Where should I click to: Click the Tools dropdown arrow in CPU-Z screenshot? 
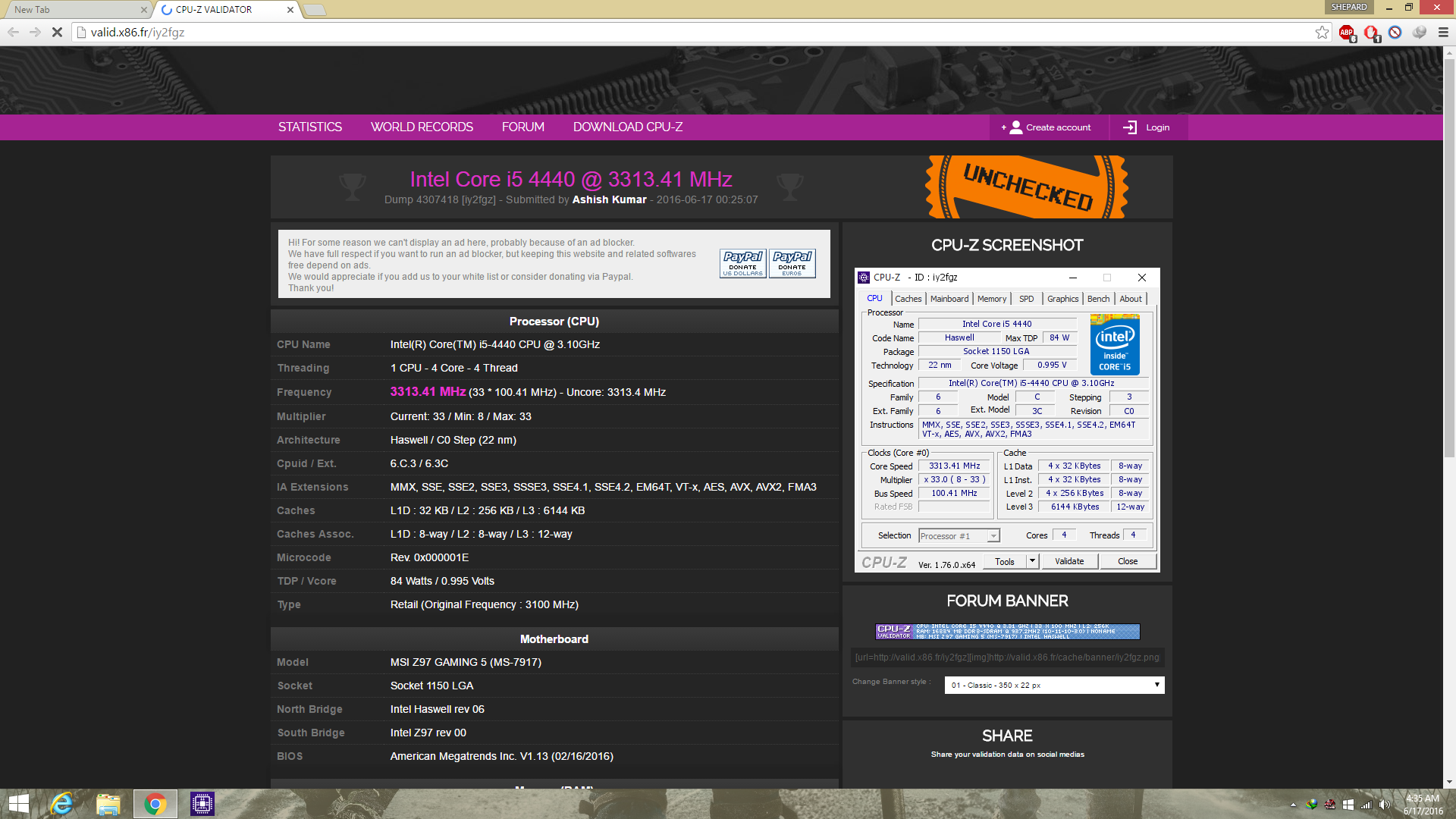click(1032, 561)
